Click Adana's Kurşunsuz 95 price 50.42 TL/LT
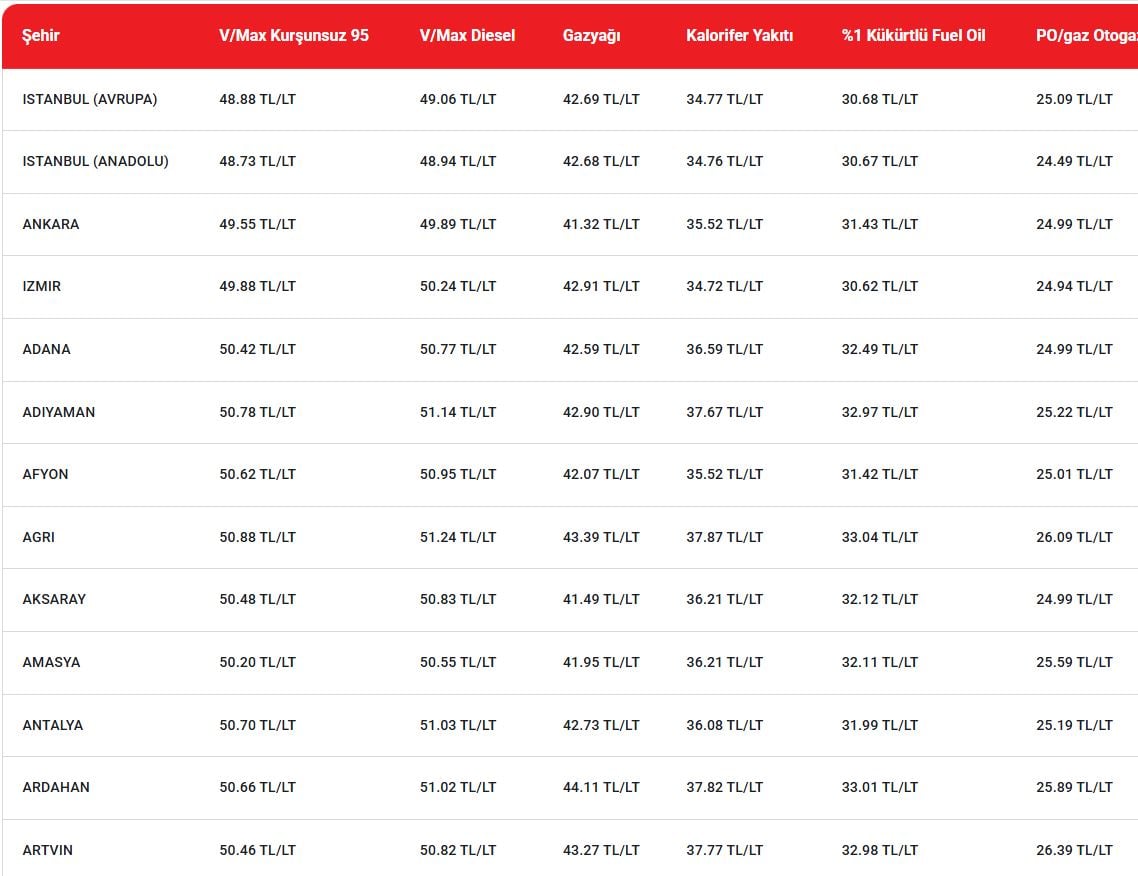 pos(258,349)
